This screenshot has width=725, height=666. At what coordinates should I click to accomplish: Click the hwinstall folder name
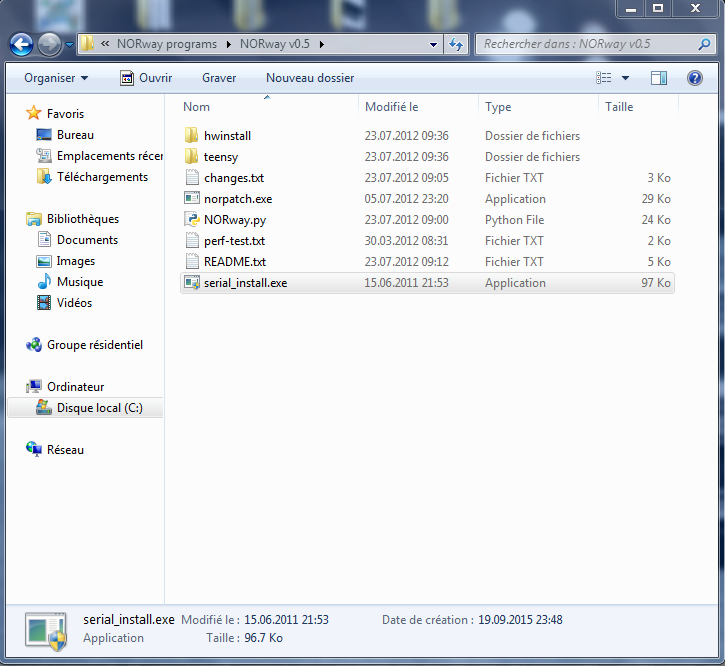[227, 136]
